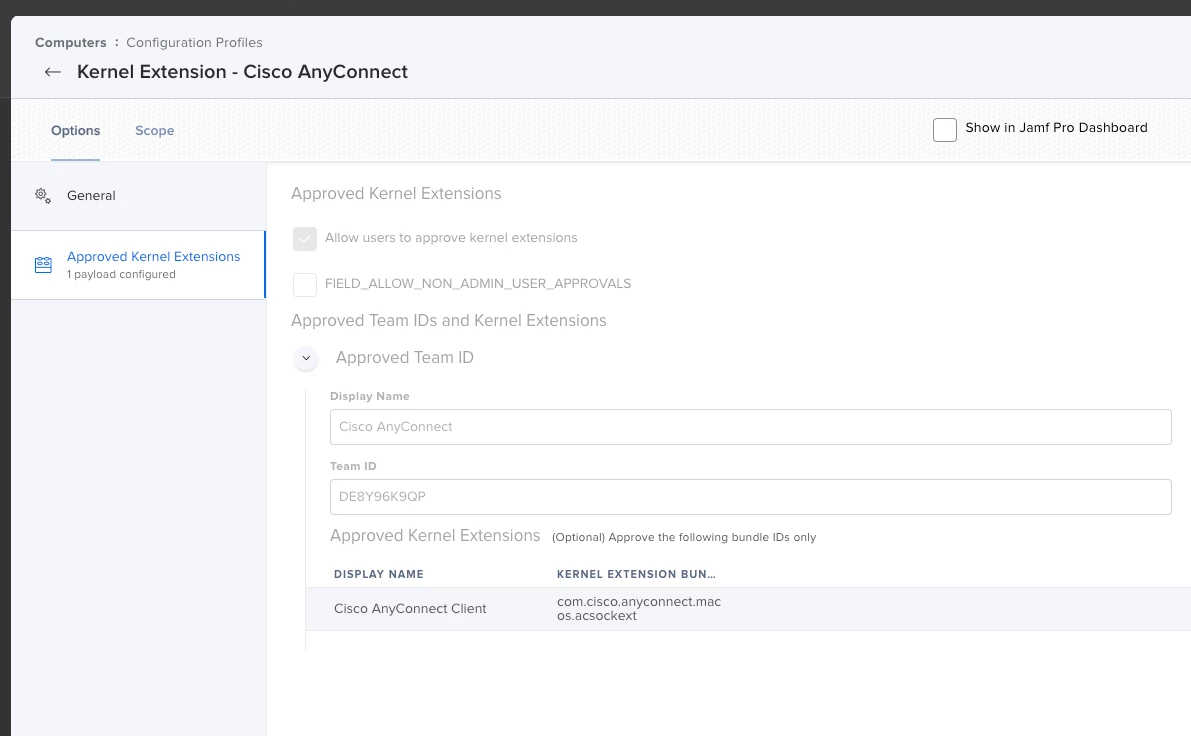The height and width of the screenshot is (736, 1191).
Task: Collapse the Approved Team ID section
Action: coord(306,358)
